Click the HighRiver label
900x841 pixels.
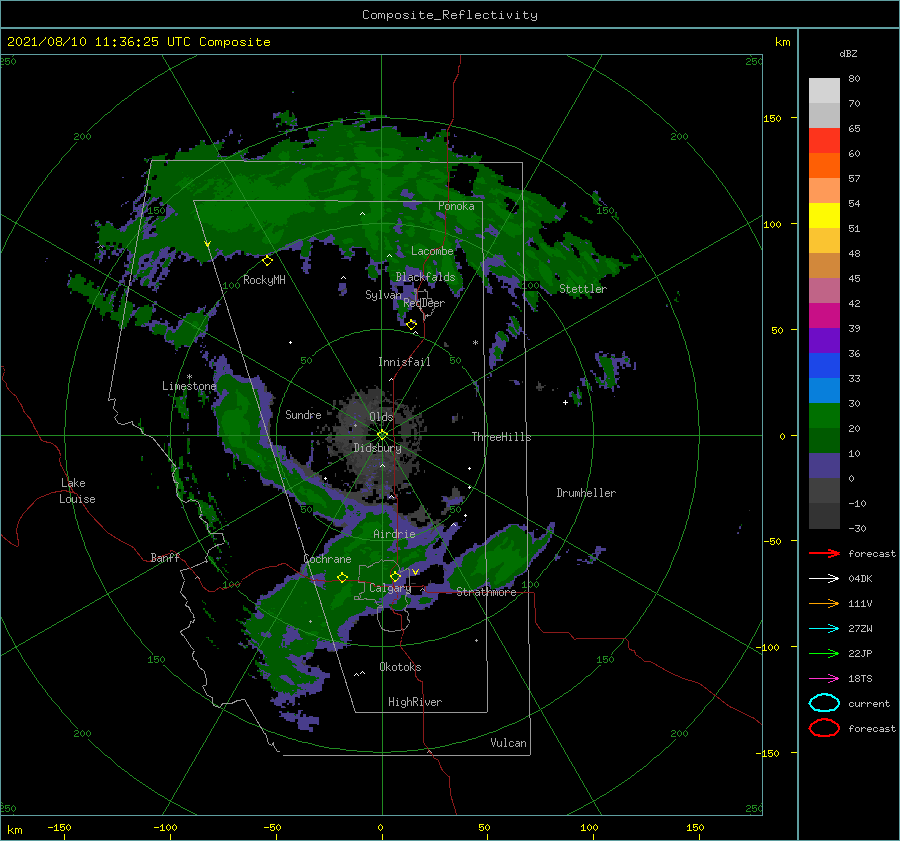coord(414,702)
